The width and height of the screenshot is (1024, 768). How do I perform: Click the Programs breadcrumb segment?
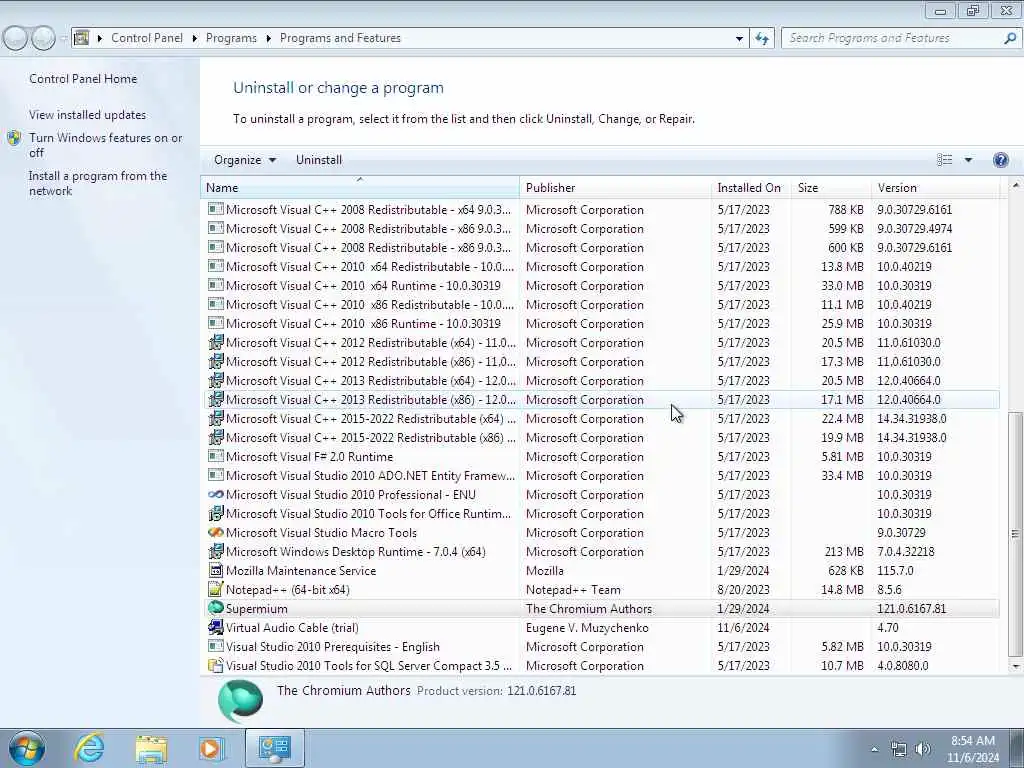click(x=231, y=38)
